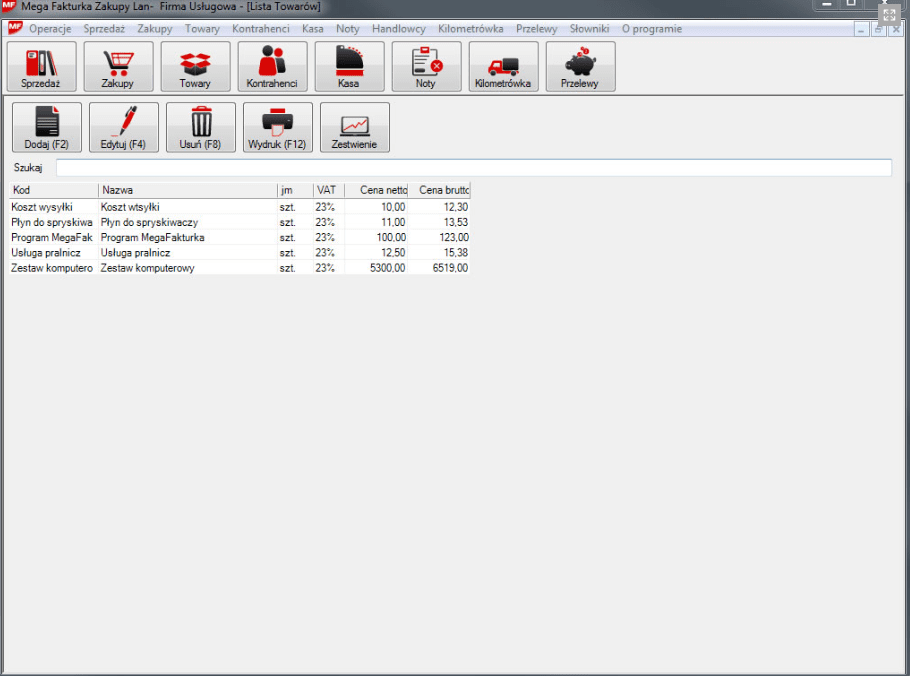Open Kilometrówka truck icon

point(503,67)
